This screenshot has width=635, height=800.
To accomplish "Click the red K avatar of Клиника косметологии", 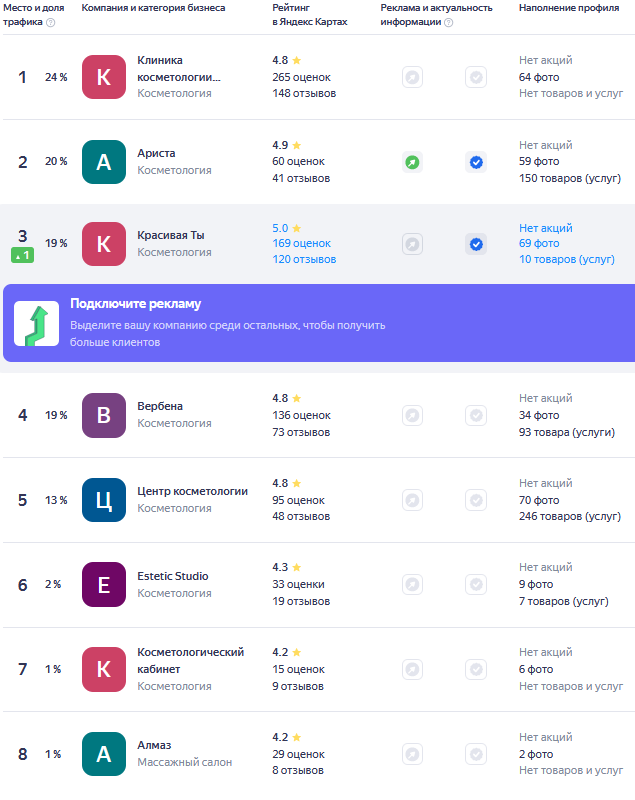I will [x=104, y=77].
